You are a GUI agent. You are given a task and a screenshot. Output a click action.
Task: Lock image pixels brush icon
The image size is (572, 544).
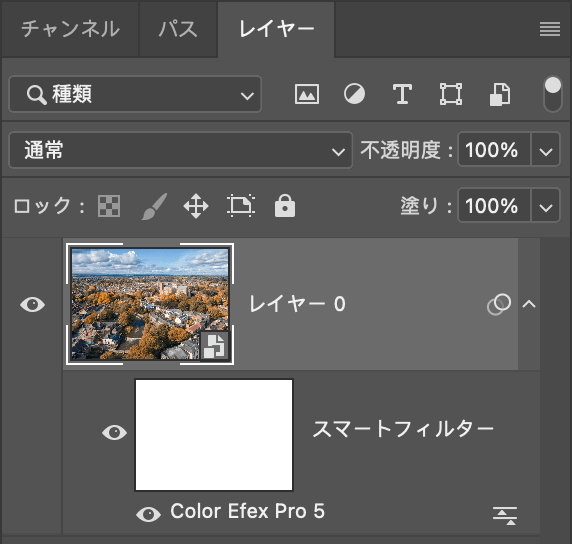154,207
